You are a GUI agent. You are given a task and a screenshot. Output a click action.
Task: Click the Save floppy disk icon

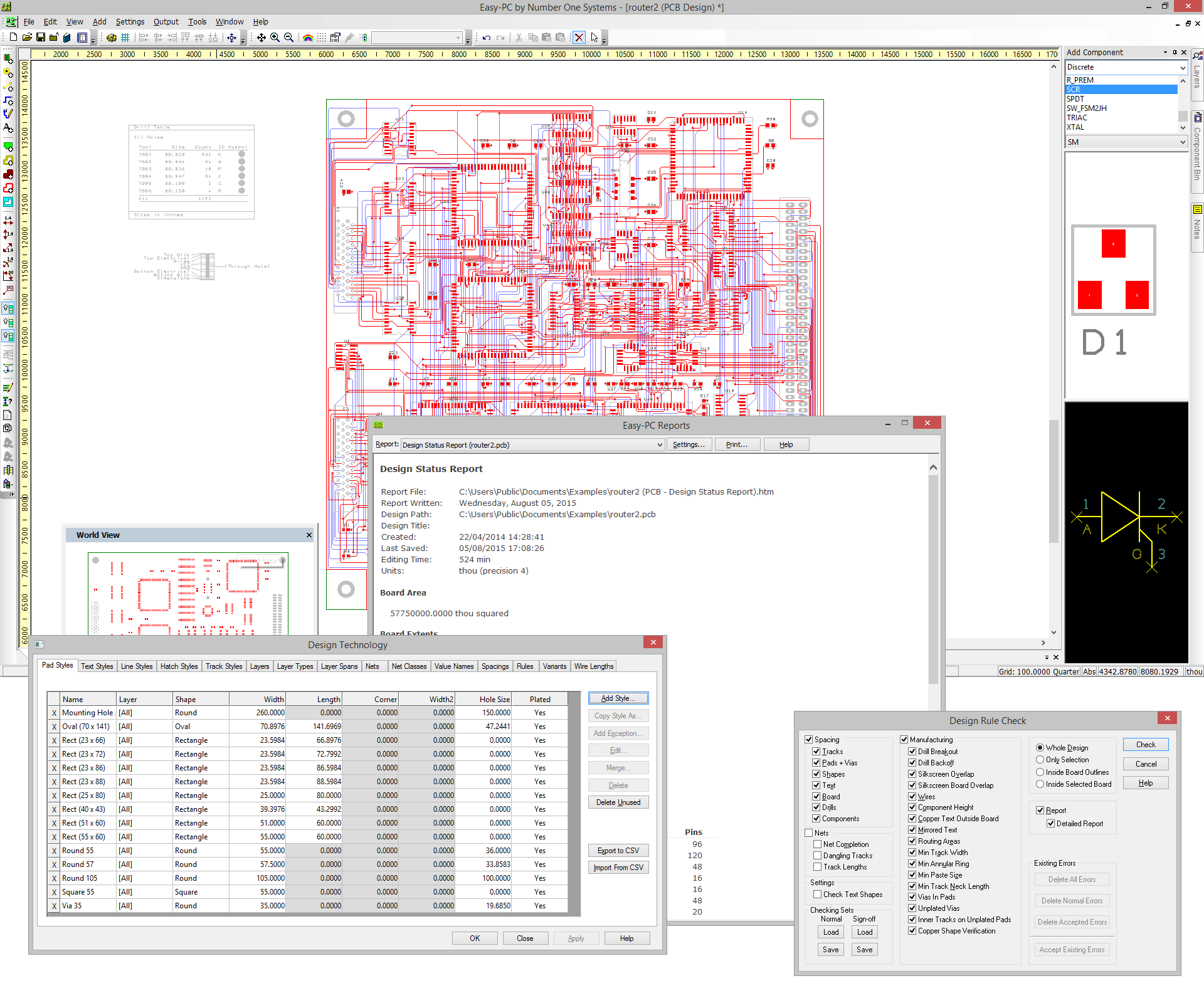coord(41,38)
